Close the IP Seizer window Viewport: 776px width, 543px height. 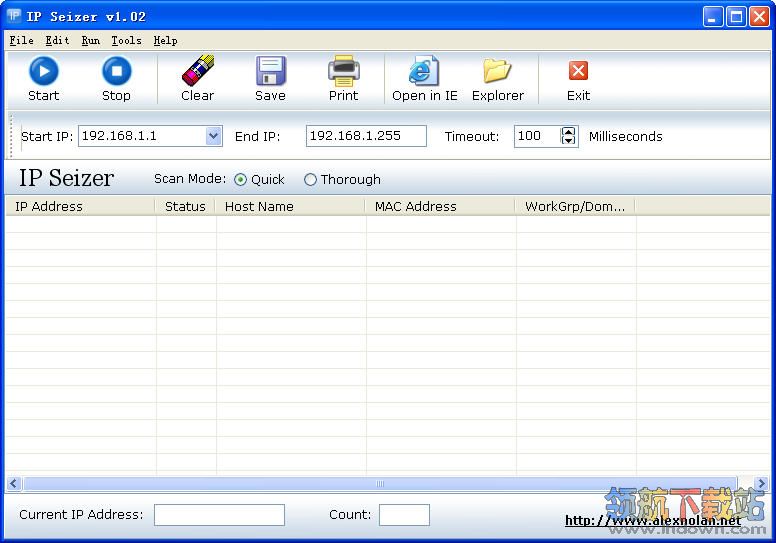(759, 17)
